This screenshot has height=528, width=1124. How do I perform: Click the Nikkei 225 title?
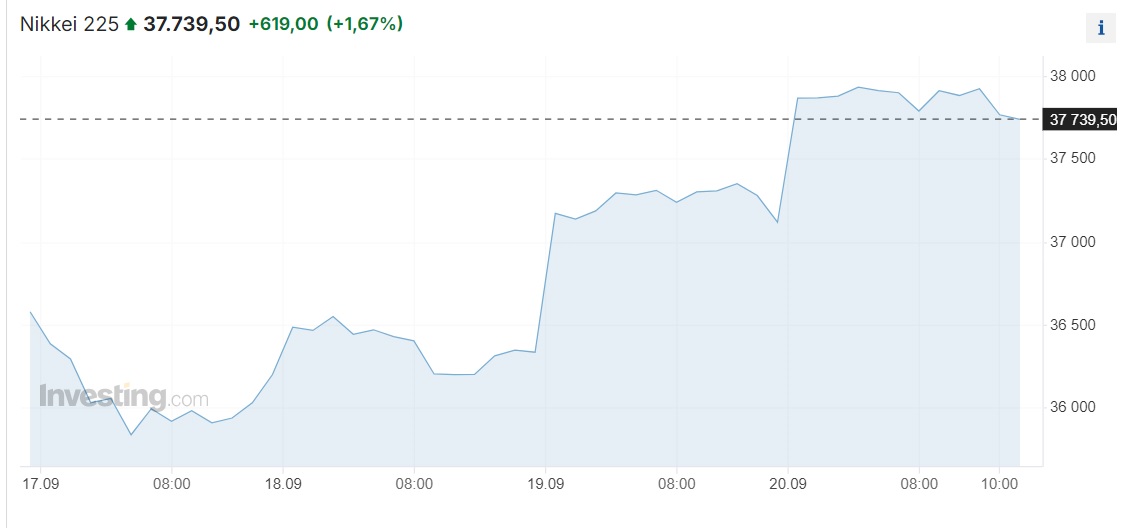[69, 24]
